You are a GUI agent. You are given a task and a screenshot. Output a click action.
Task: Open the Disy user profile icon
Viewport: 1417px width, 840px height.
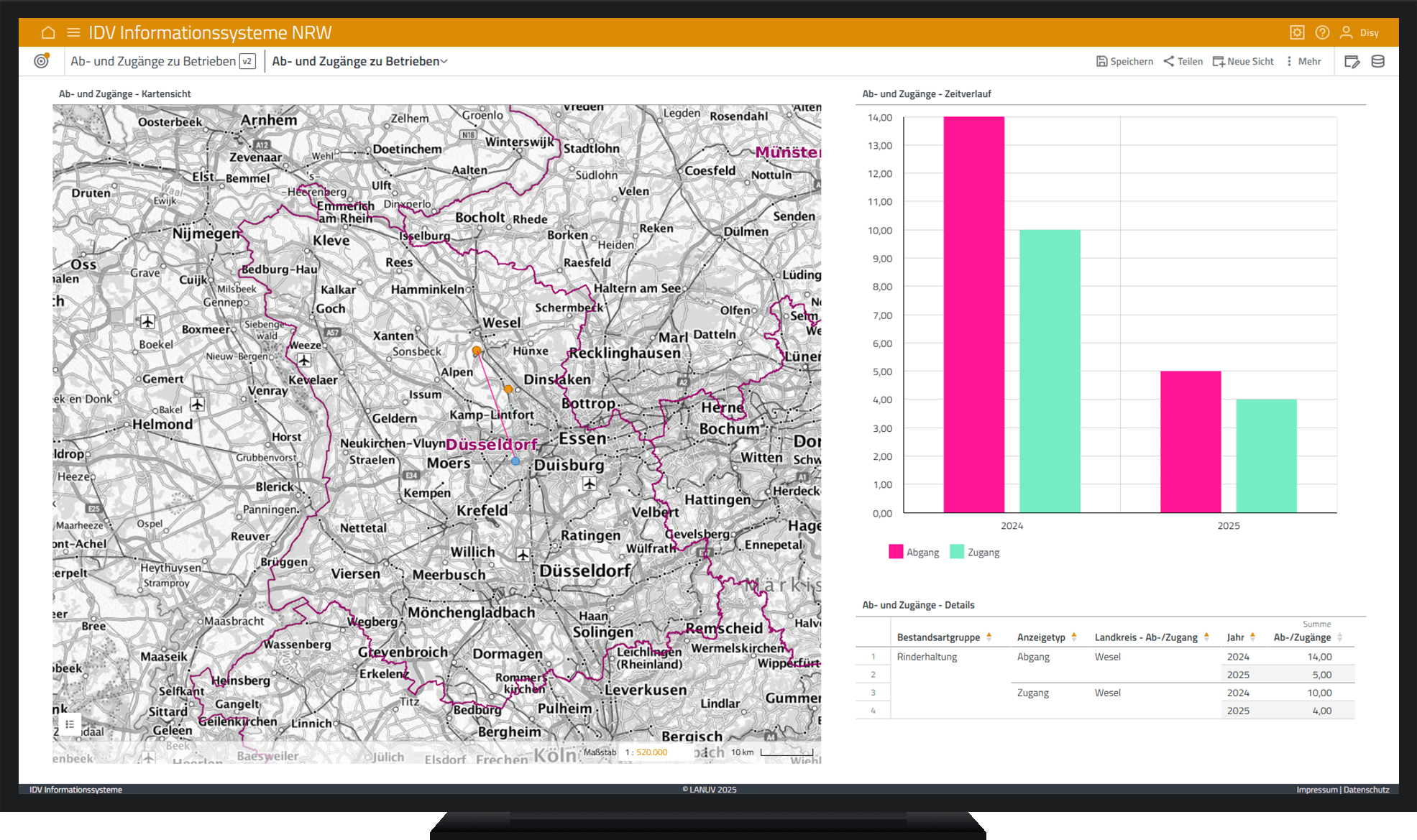(1347, 32)
